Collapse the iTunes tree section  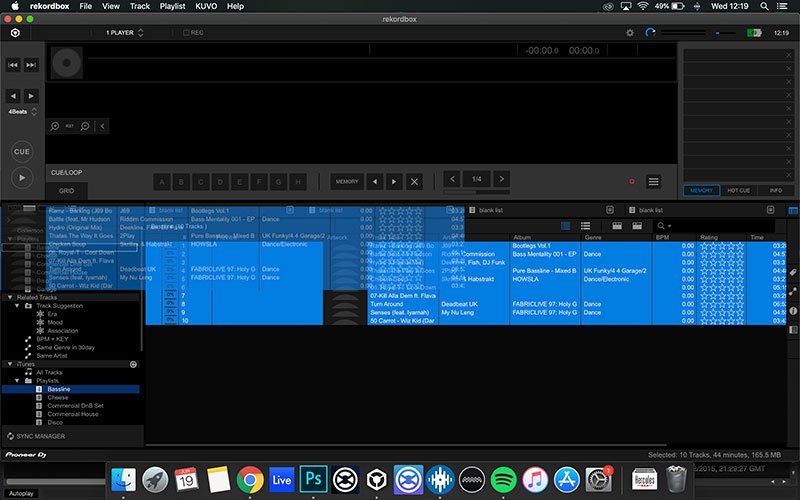pos(10,364)
